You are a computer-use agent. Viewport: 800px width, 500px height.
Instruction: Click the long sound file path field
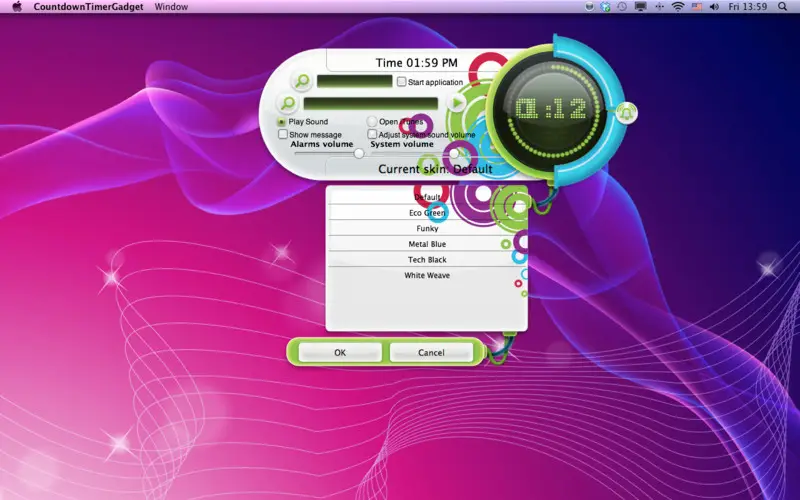point(371,103)
